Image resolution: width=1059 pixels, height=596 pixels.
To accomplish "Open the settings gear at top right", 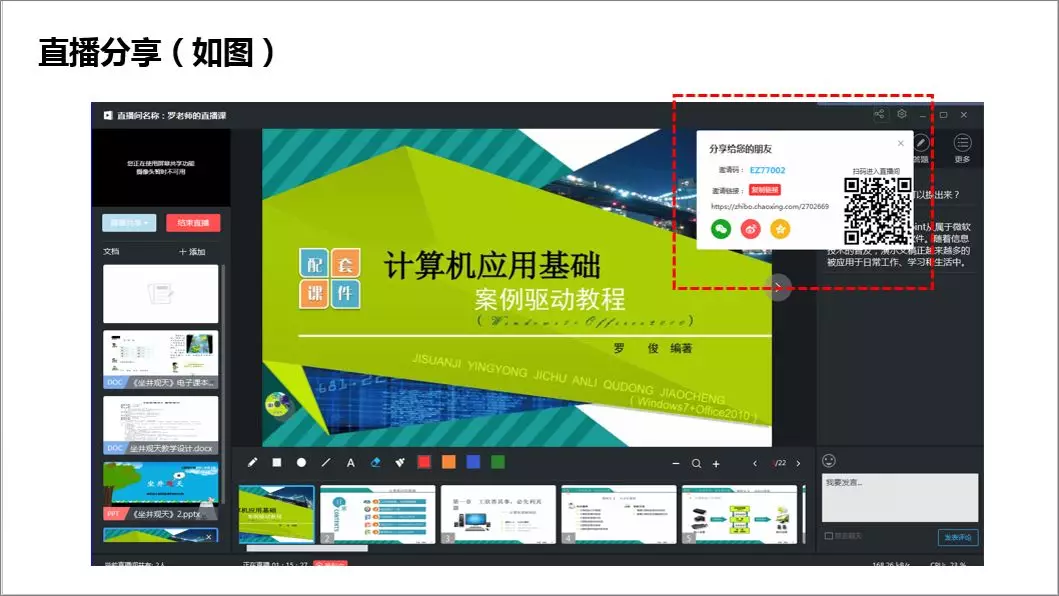I will pos(901,114).
